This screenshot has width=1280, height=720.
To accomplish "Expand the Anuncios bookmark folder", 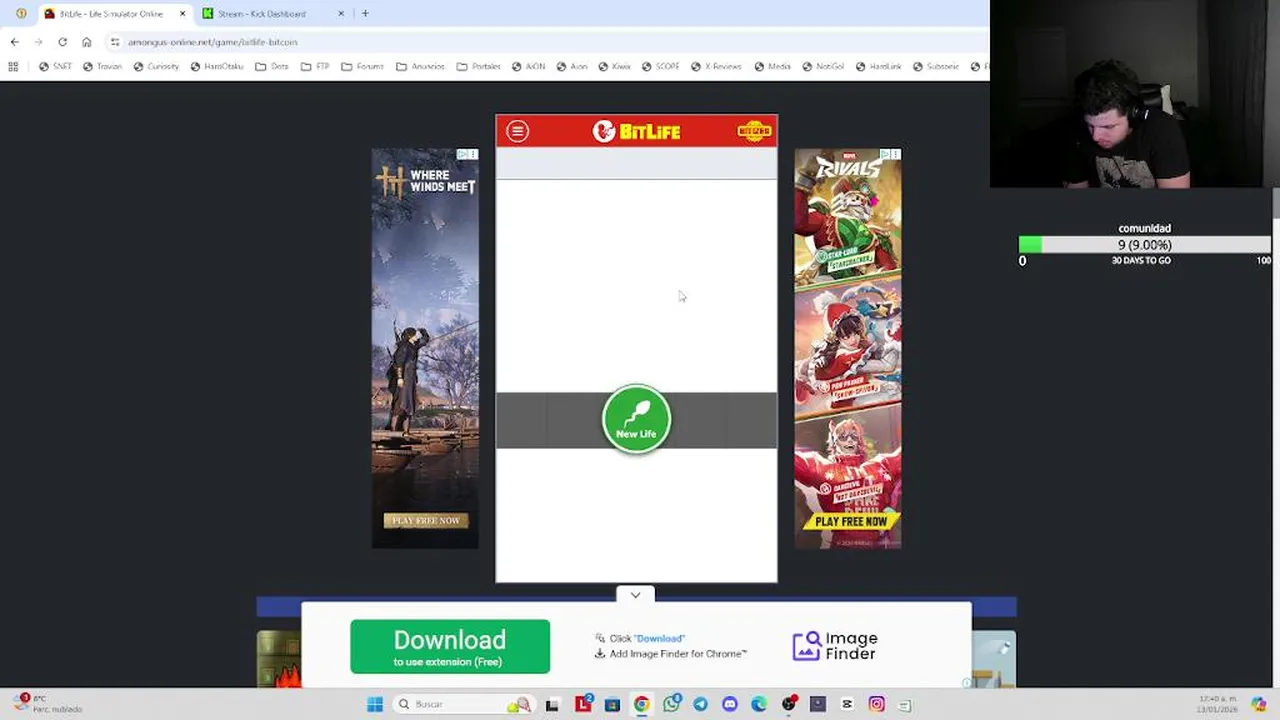I will (420, 67).
